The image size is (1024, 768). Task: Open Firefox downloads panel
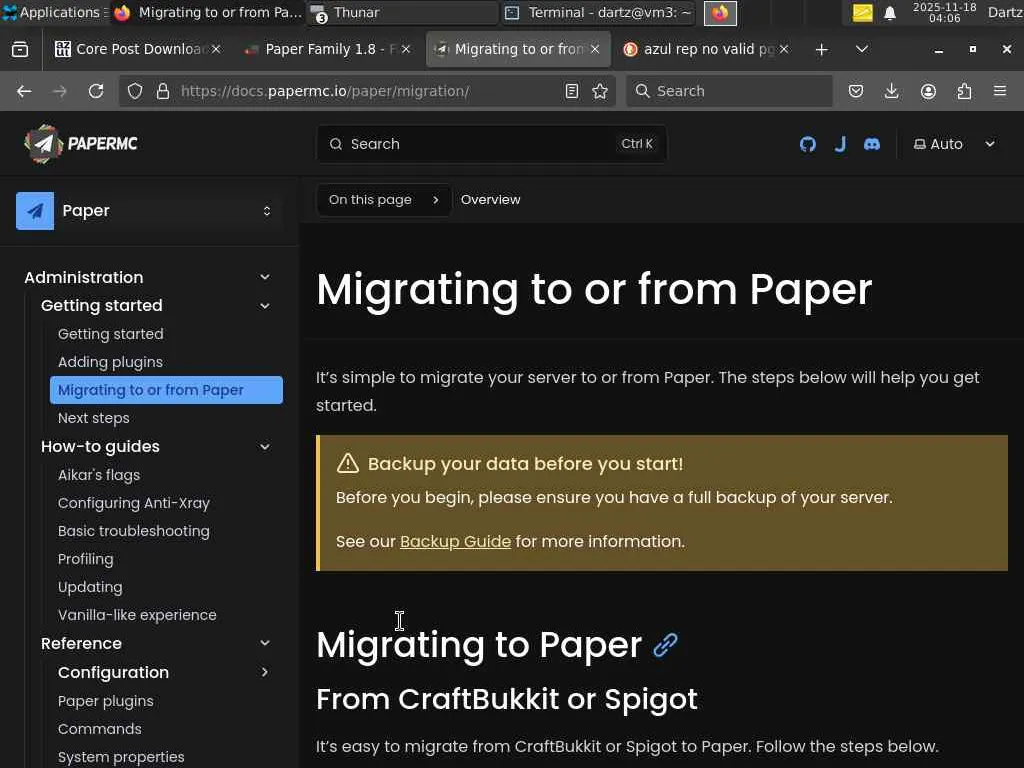891,91
